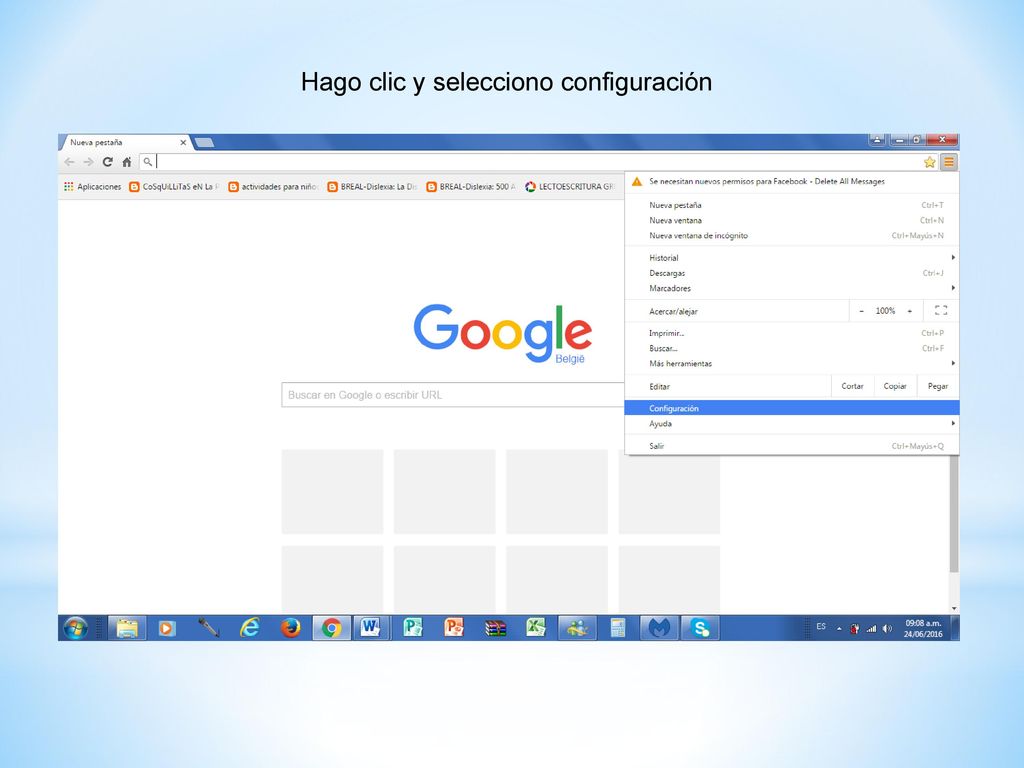Click the Pegar button
The image size is (1024, 768).
[938, 387]
